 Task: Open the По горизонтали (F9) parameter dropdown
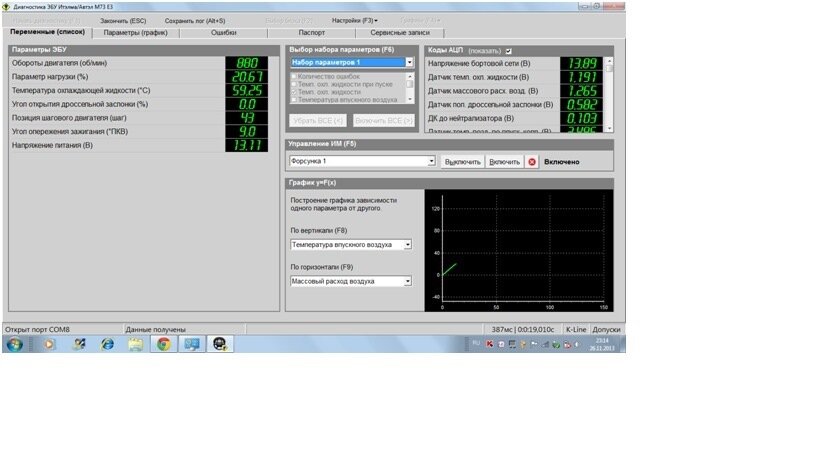point(407,281)
